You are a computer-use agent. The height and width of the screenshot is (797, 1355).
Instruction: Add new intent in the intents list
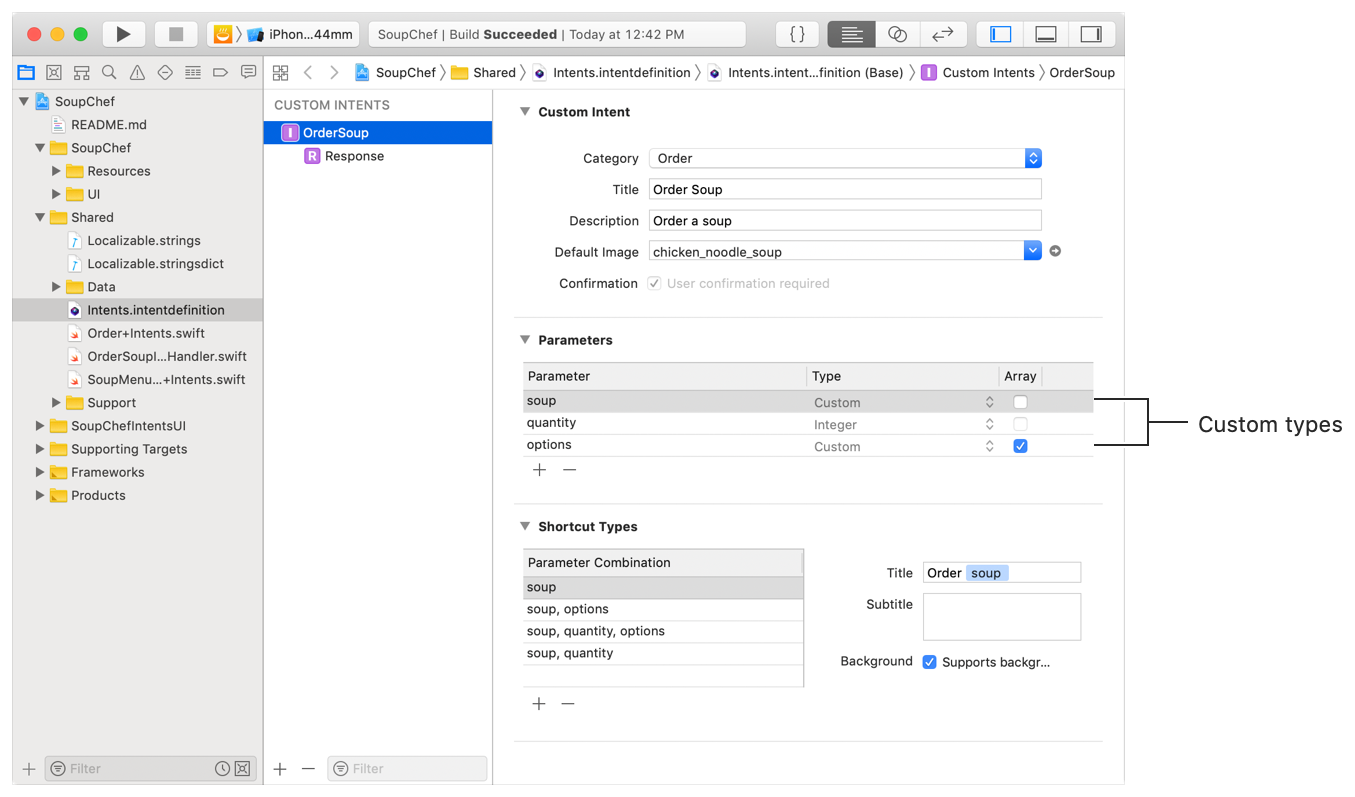280,769
